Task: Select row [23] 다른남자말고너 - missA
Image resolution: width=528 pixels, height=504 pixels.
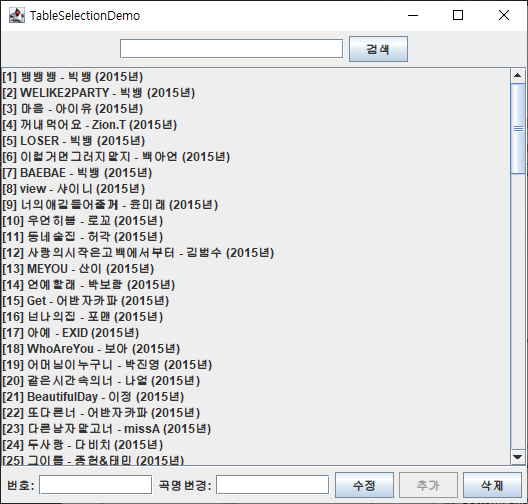Action: 256,429
